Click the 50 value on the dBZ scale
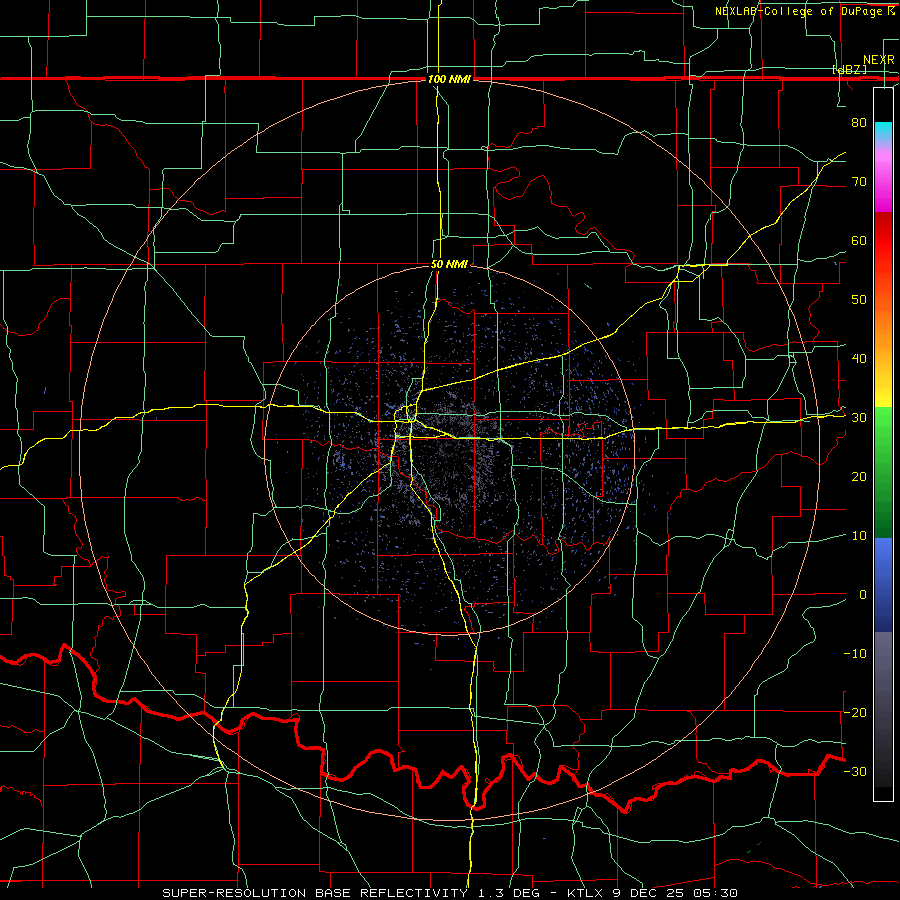This screenshot has height=900, width=900. pyautogui.click(x=859, y=300)
